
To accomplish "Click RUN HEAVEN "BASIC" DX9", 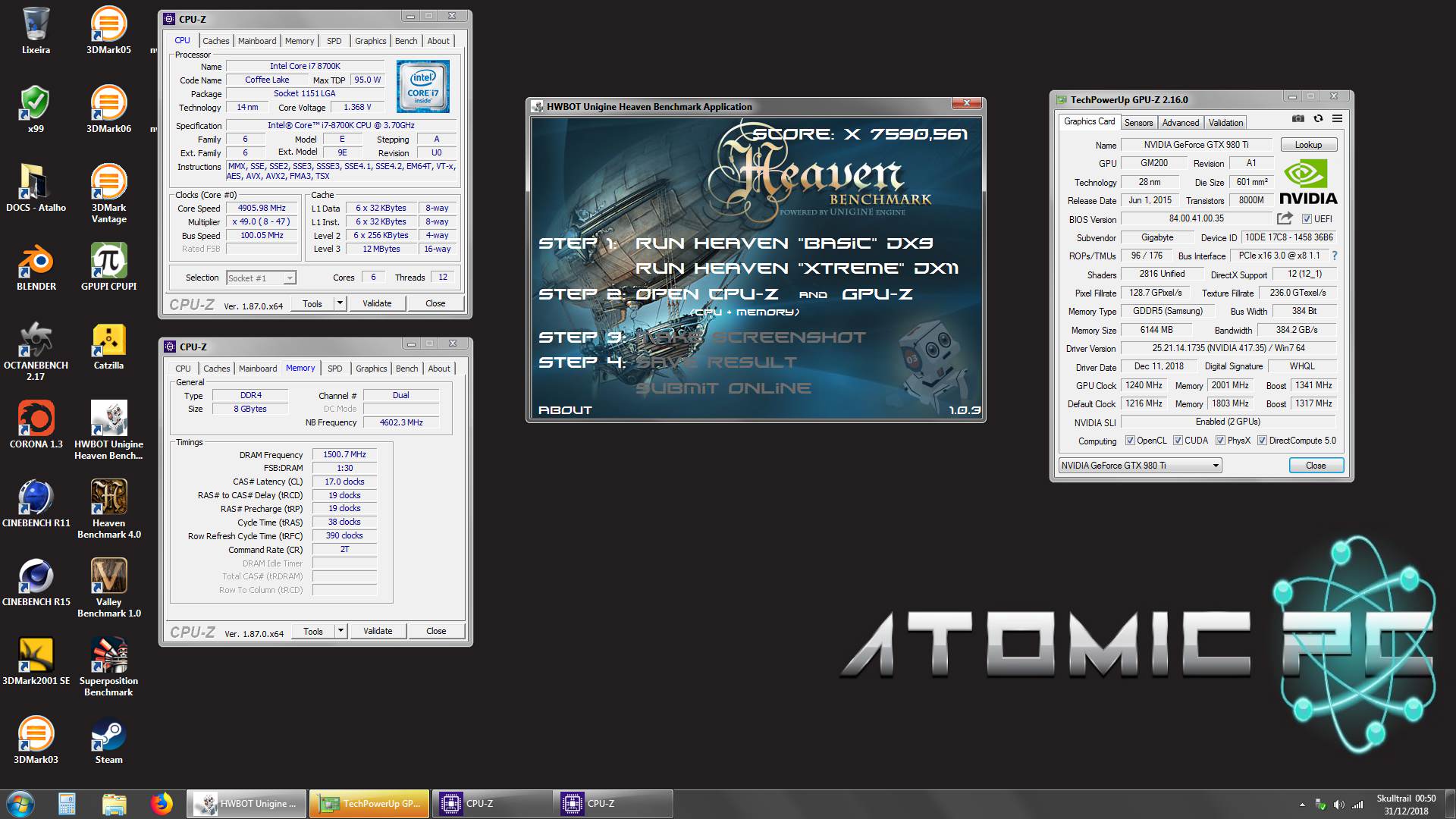I will 784,243.
